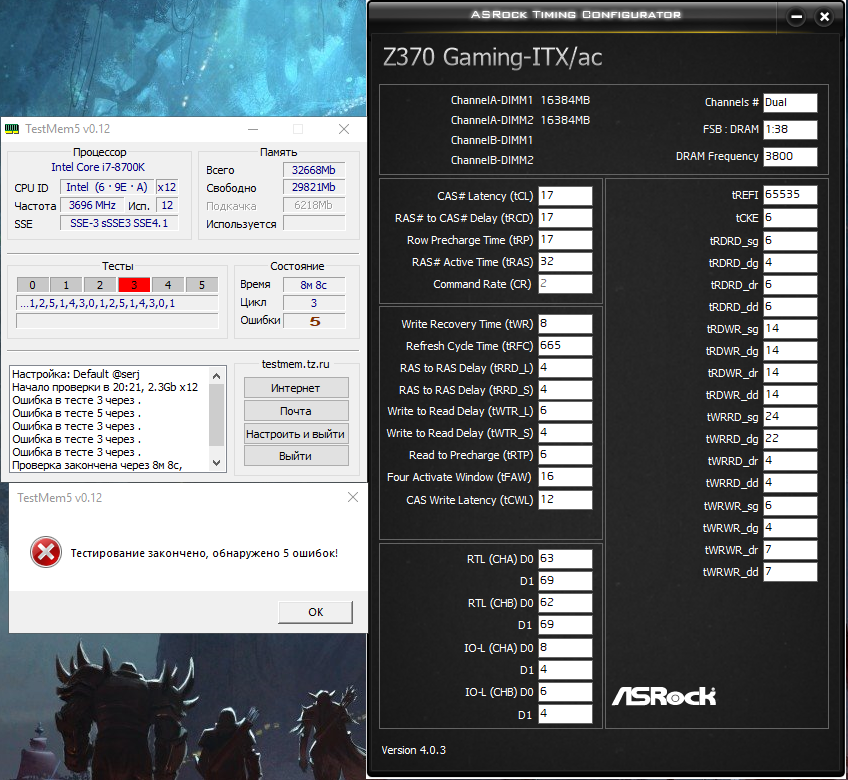The width and height of the screenshot is (848, 780).
Task: Click the tRAS value field
Action: tap(565, 262)
